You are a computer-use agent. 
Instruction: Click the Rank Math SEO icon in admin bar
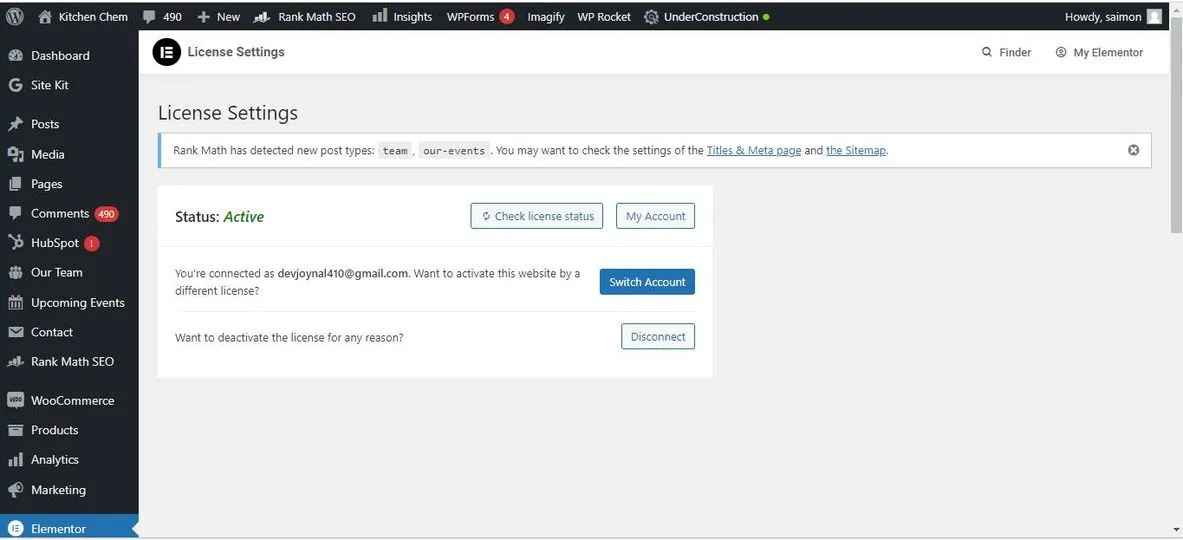point(262,17)
